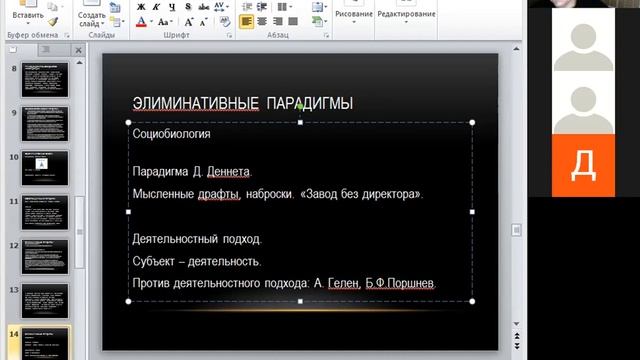Image resolution: width=640 pixels, height=360 pixels.
Task: Select slide 9 thumbnail
Action: pos(45,124)
